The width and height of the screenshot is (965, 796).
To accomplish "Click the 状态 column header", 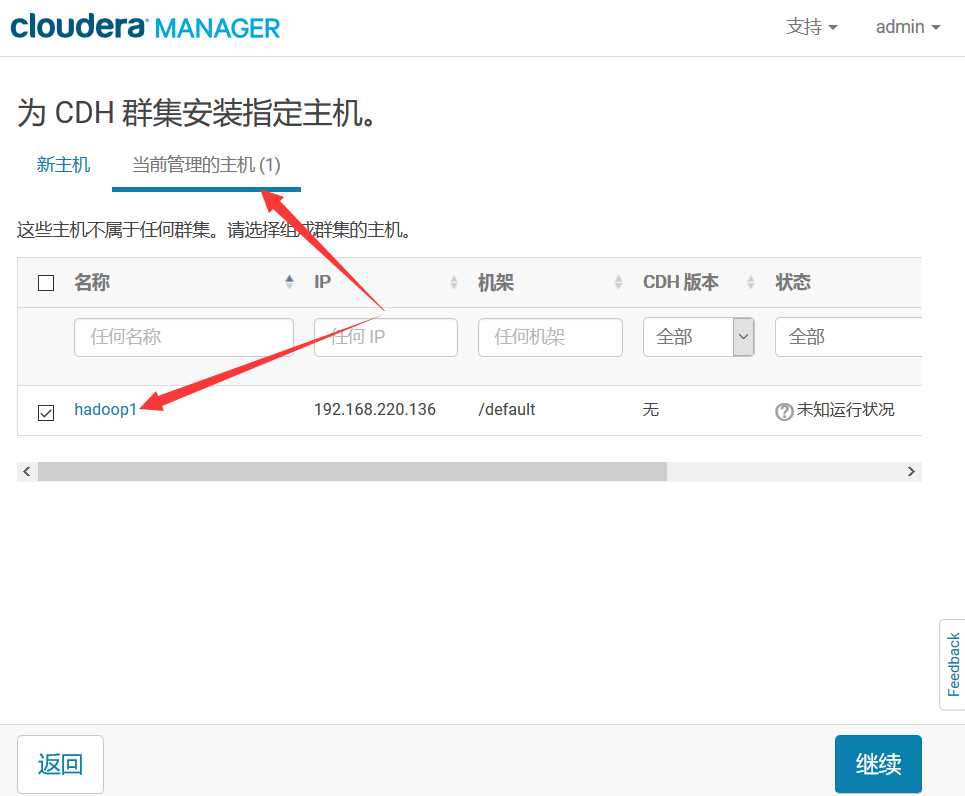I will (793, 282).
